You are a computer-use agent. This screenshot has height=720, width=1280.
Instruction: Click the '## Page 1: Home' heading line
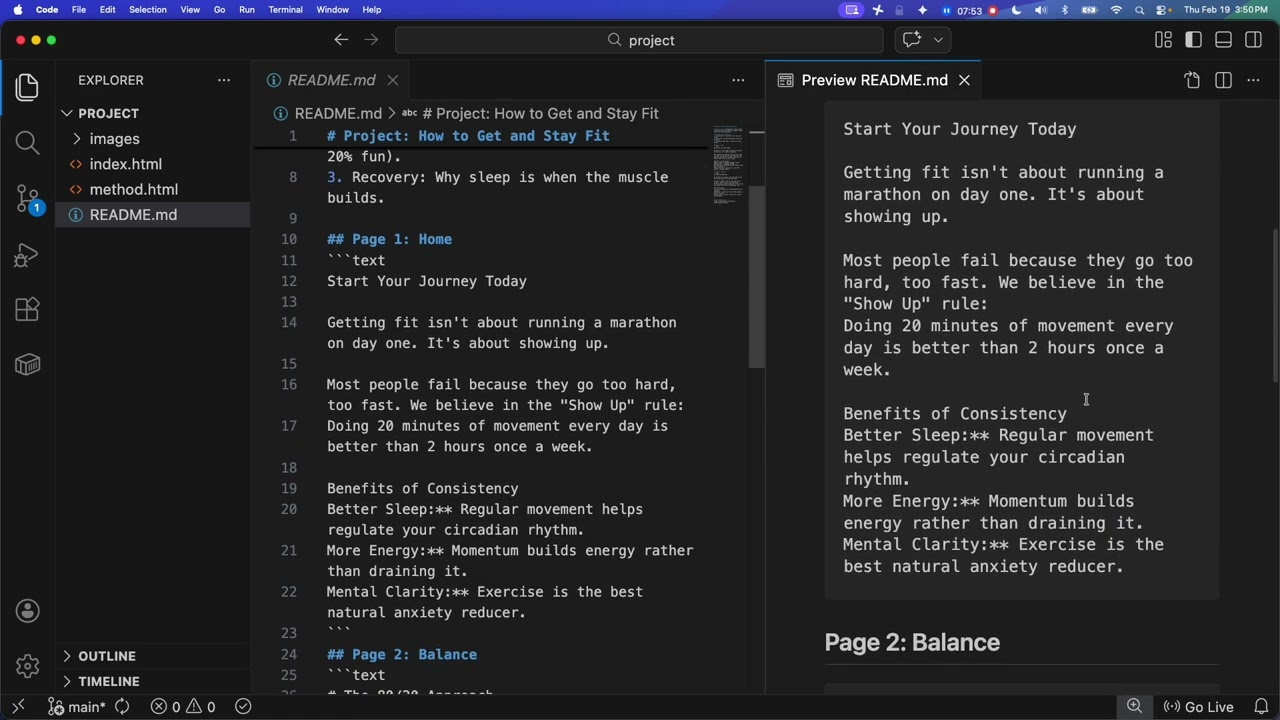tap(389, 239)
